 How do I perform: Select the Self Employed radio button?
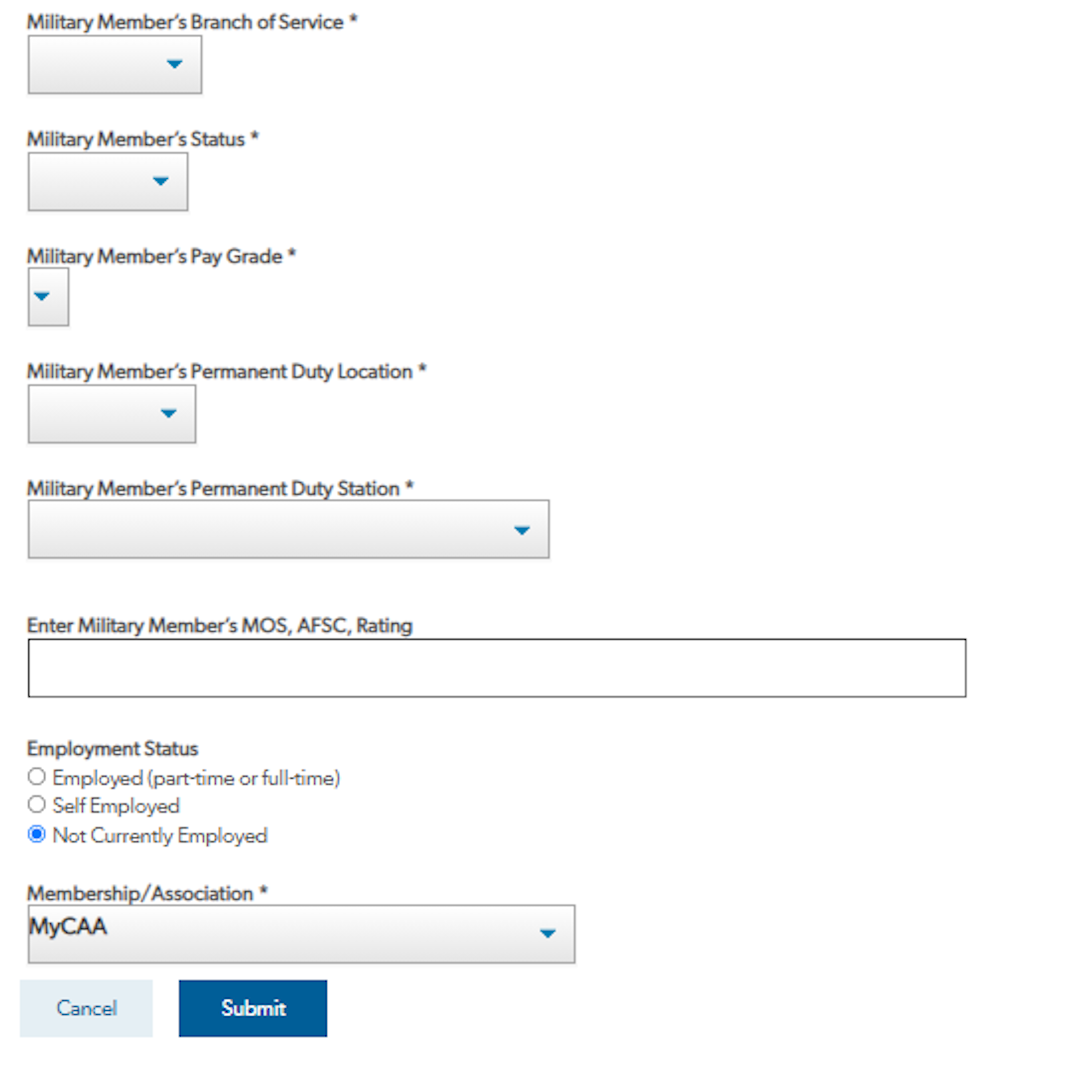pyautogui.click(x=36, y=804)
